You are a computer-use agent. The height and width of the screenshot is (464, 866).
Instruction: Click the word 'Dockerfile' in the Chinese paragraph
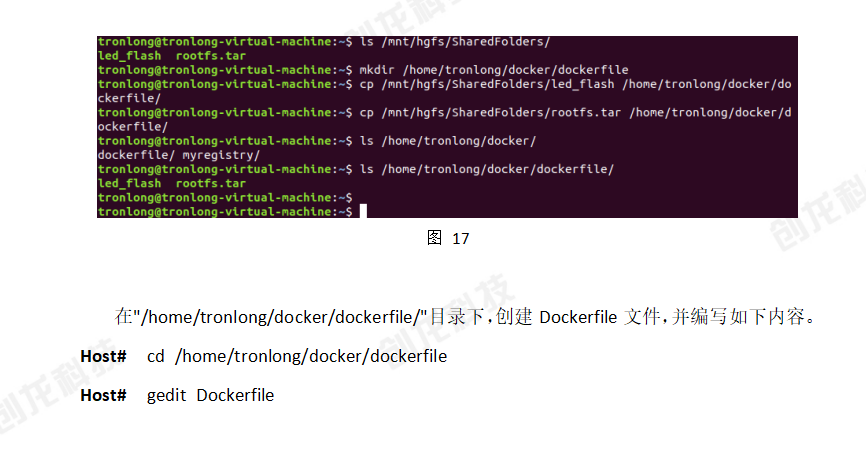578,317
